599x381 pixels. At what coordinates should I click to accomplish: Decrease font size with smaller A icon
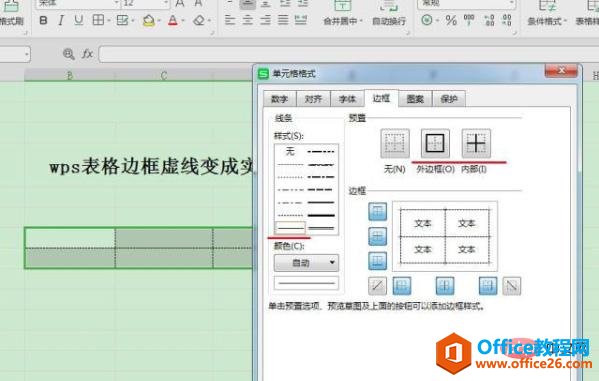point(198,3)
